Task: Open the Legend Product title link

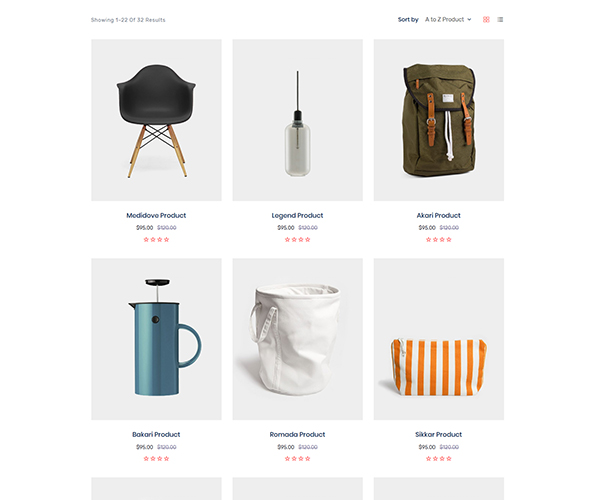Action: (297, 215)
